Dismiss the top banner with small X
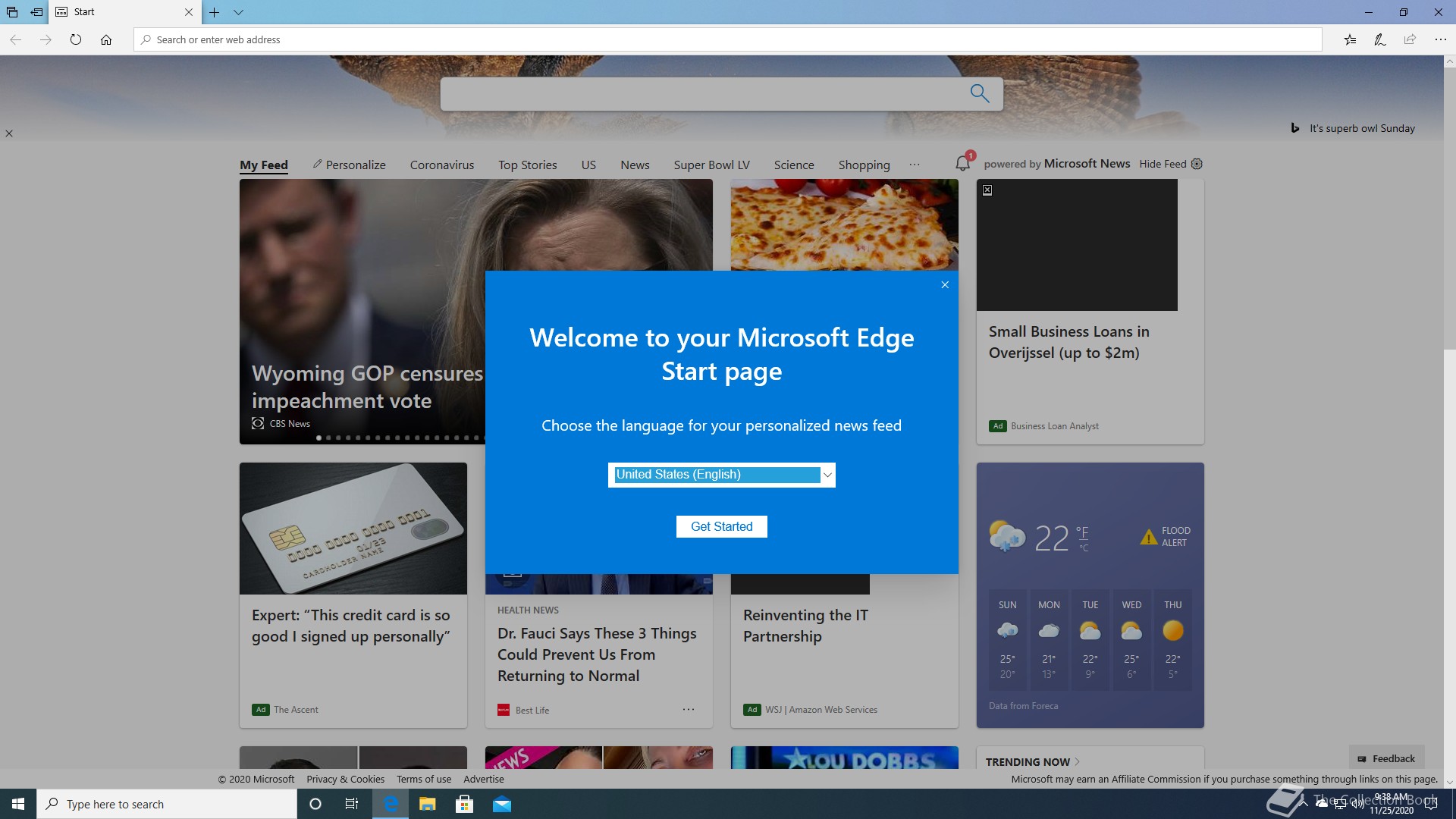 [x=9, y=133]
